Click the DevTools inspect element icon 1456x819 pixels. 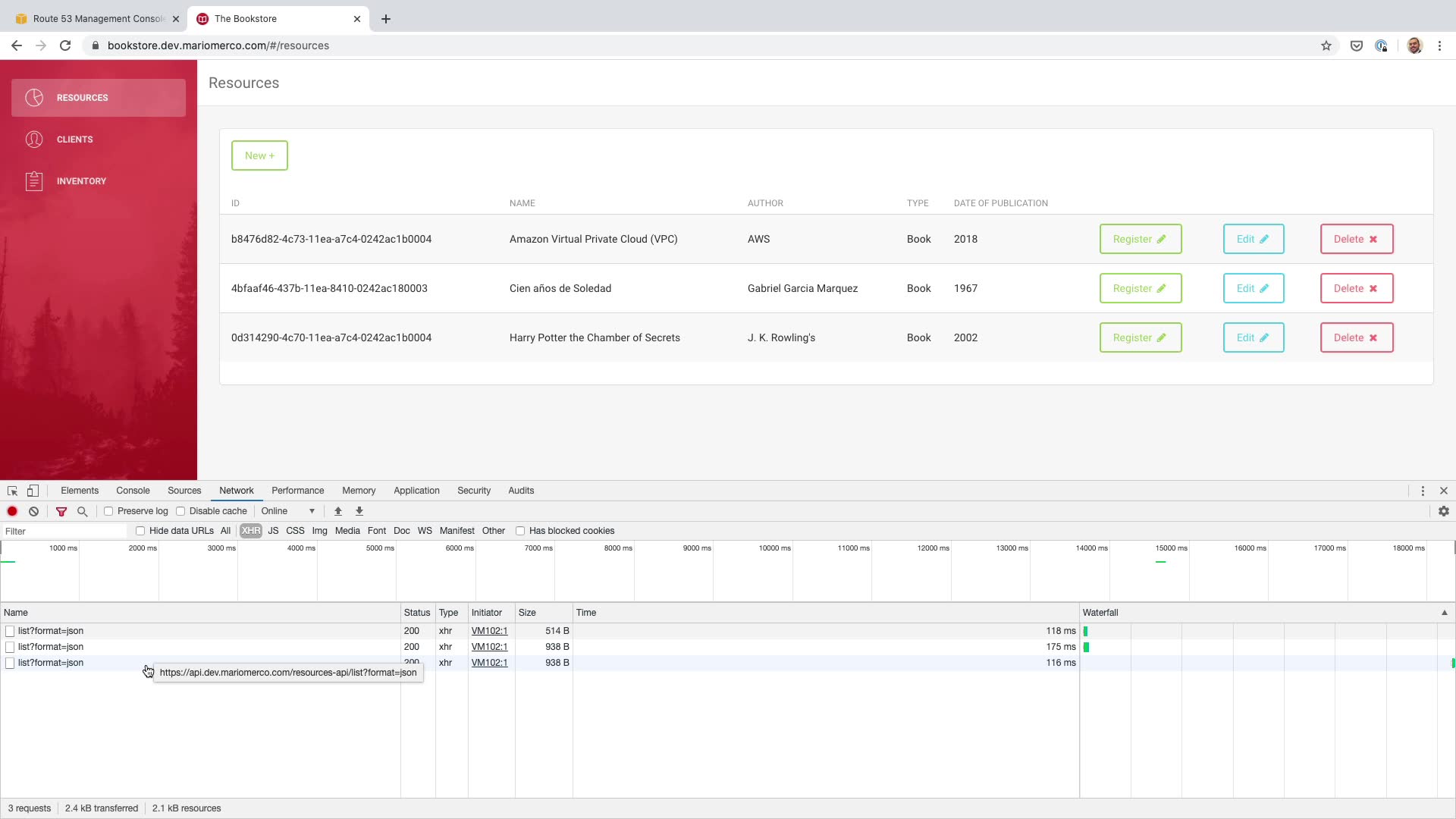point(12,491)
